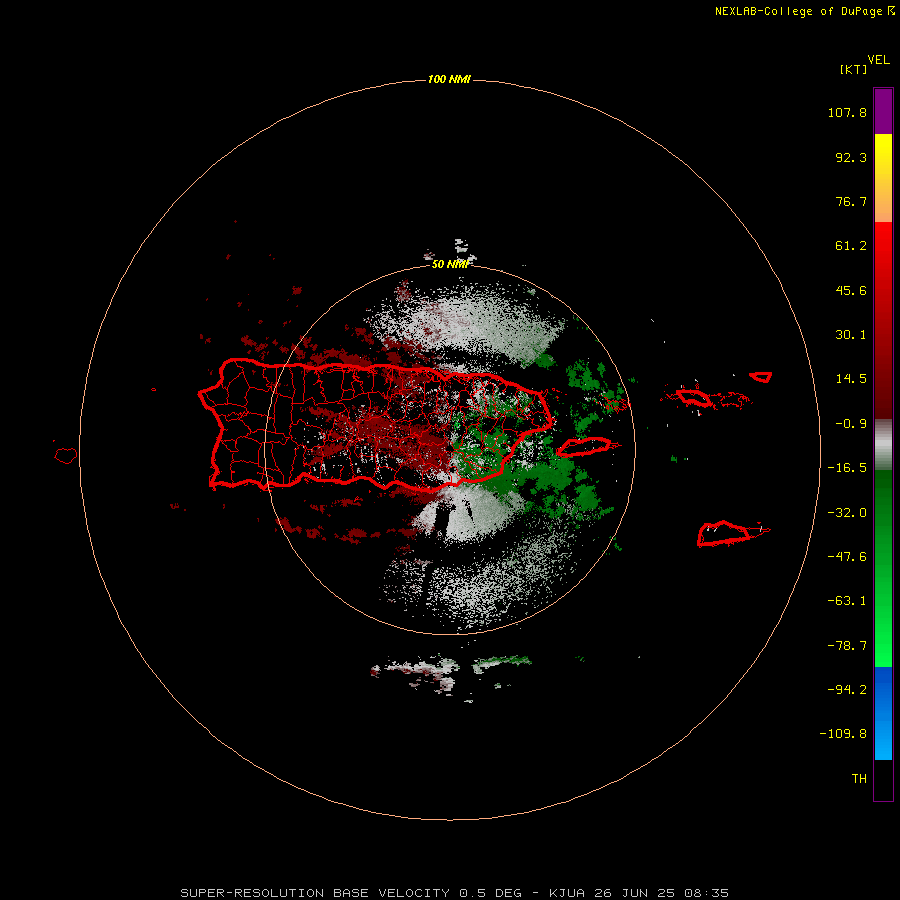900x900 pixels.
Task: Click the purple segment of the velocity color bar
Action: tap(883, 111)
